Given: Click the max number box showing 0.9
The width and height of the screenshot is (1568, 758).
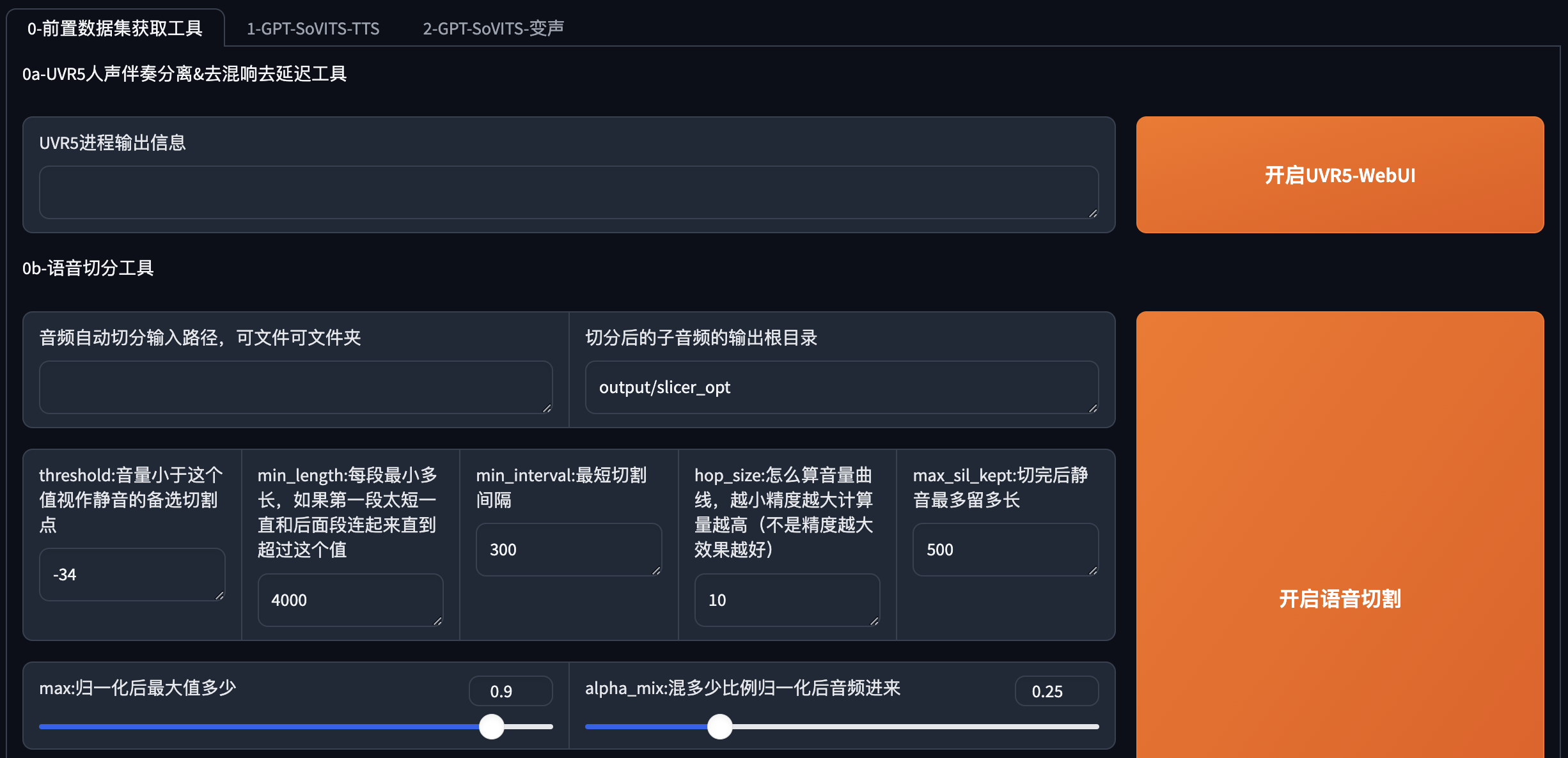Looking at the screenshot, I should (x=510, y=692).
